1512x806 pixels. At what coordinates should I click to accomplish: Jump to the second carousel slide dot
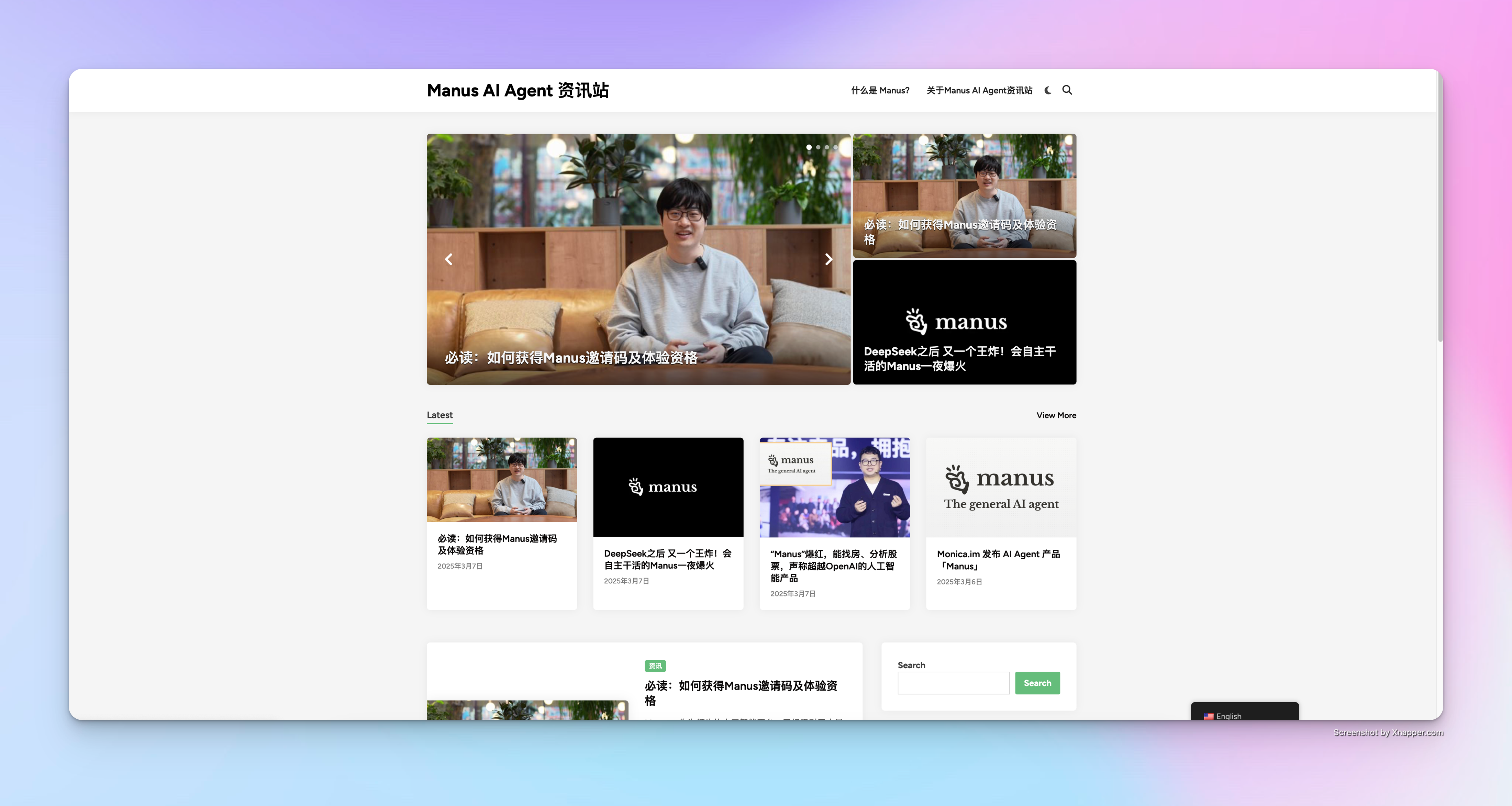818,147
